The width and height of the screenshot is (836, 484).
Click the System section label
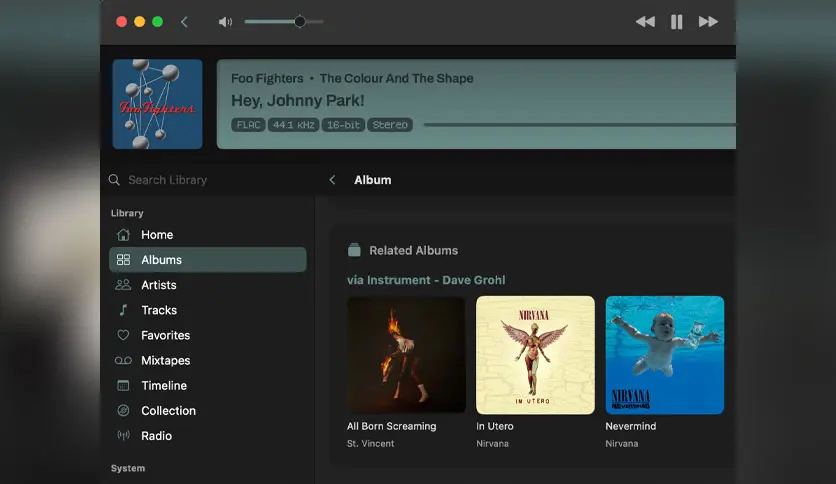click(x=128, y=468)
